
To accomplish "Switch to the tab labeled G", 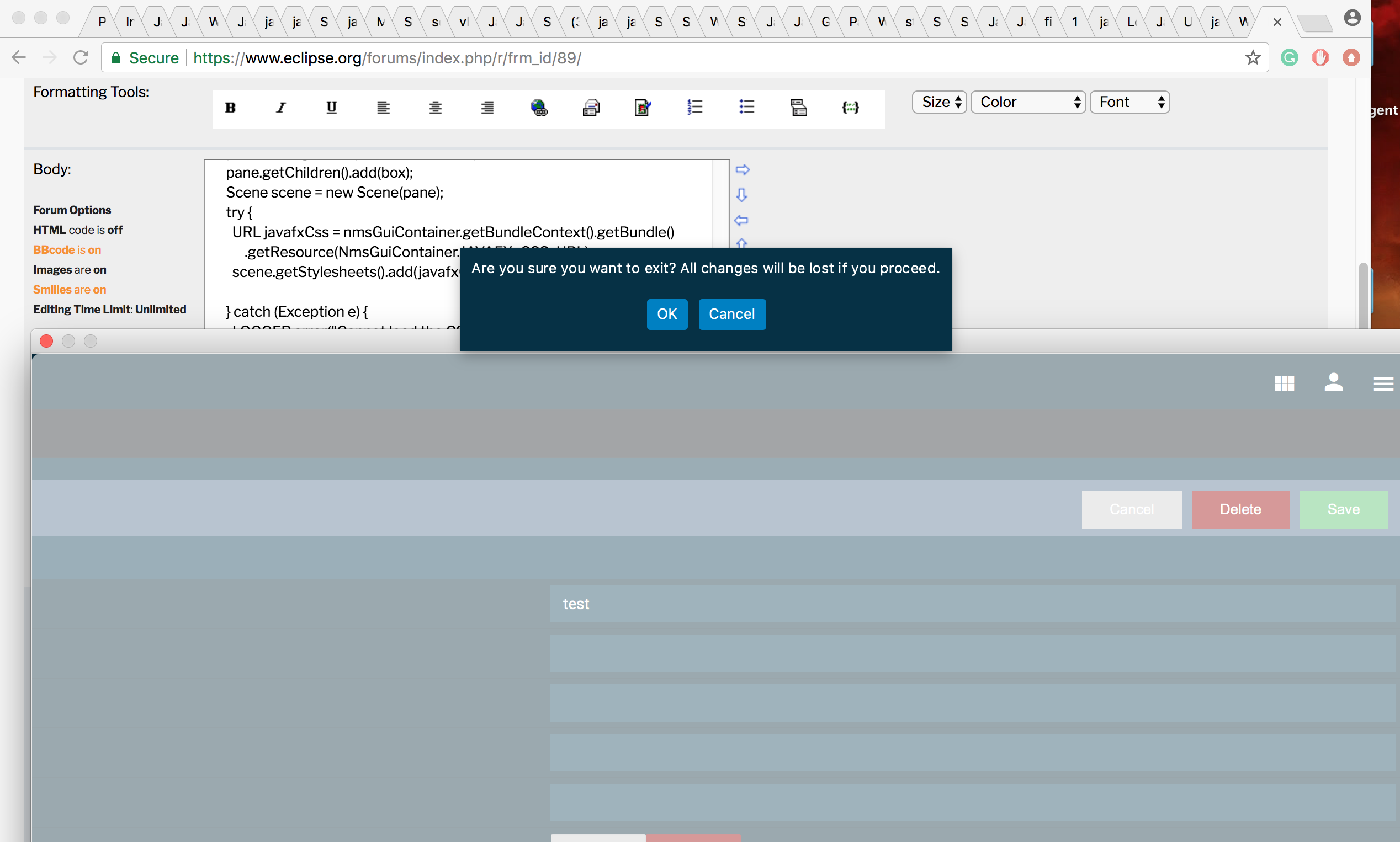I will 825,22.
